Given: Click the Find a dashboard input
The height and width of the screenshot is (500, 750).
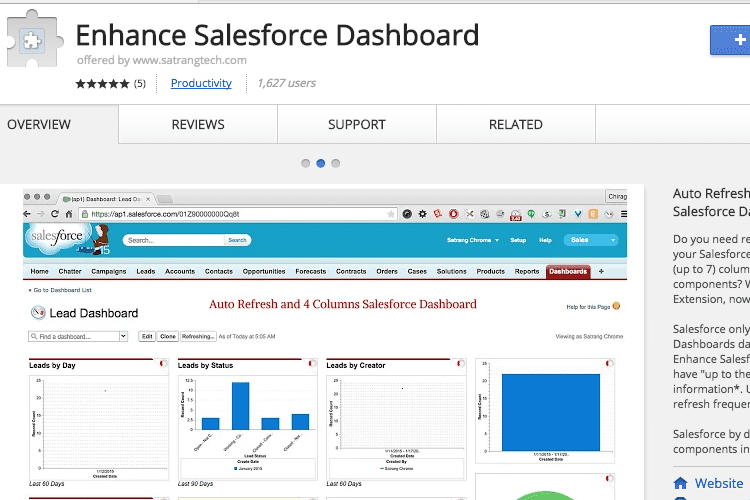Looking at the screenshot, I should click(x=74, y=336).
